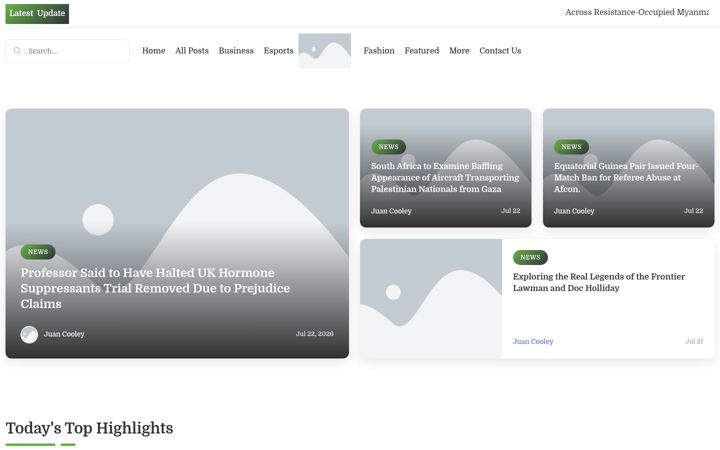Click Jul 22 date on South Africa card
This screenshot has width=720, height=450.
(x=511, y=211)
